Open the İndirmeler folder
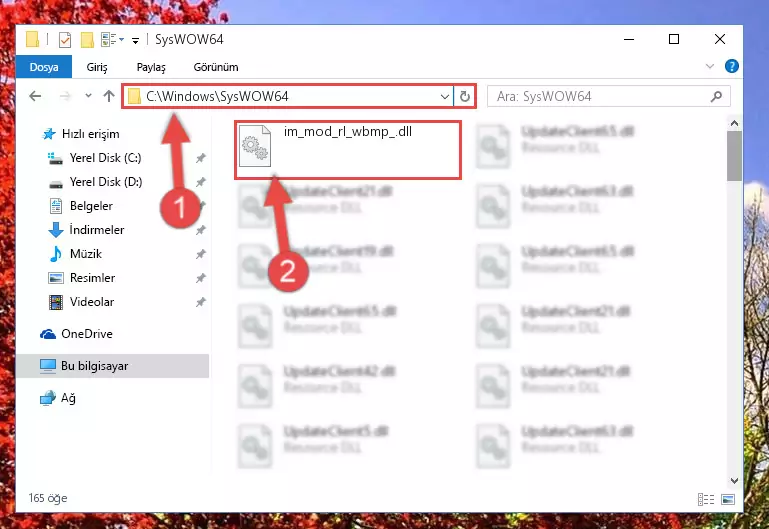Viewport: 769px width, 529px height. pyautogui.click(x=97, y=230)
